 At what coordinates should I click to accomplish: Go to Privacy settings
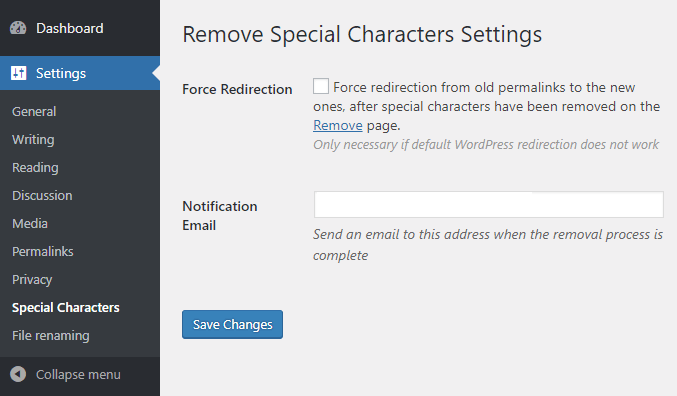(32, 279)
